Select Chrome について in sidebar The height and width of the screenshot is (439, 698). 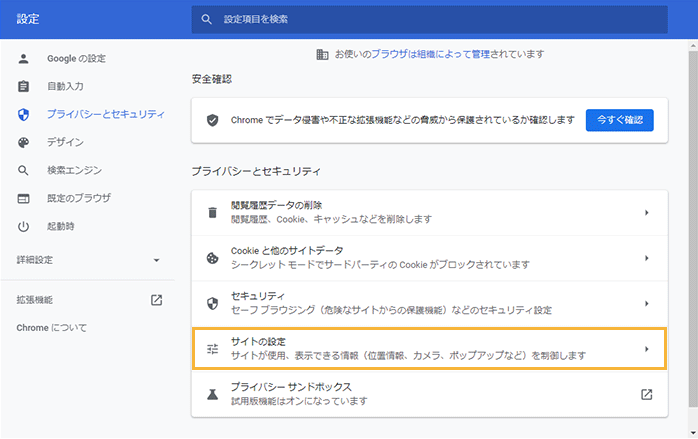[51, 328]
